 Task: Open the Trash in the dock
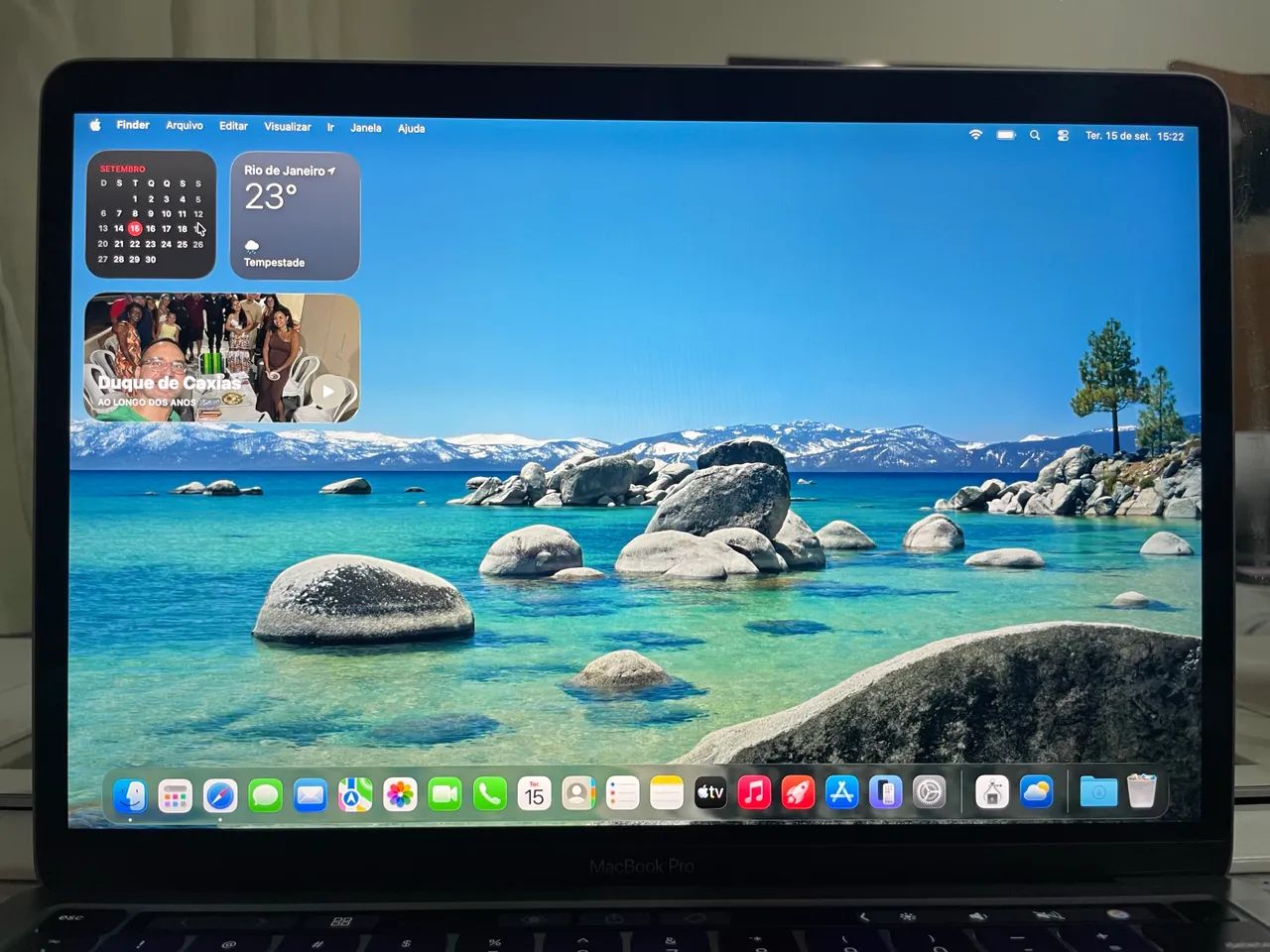pos(1142,790)
